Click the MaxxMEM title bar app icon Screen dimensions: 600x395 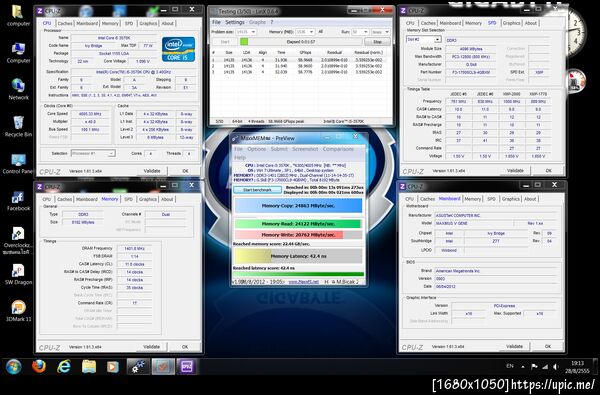234,138
